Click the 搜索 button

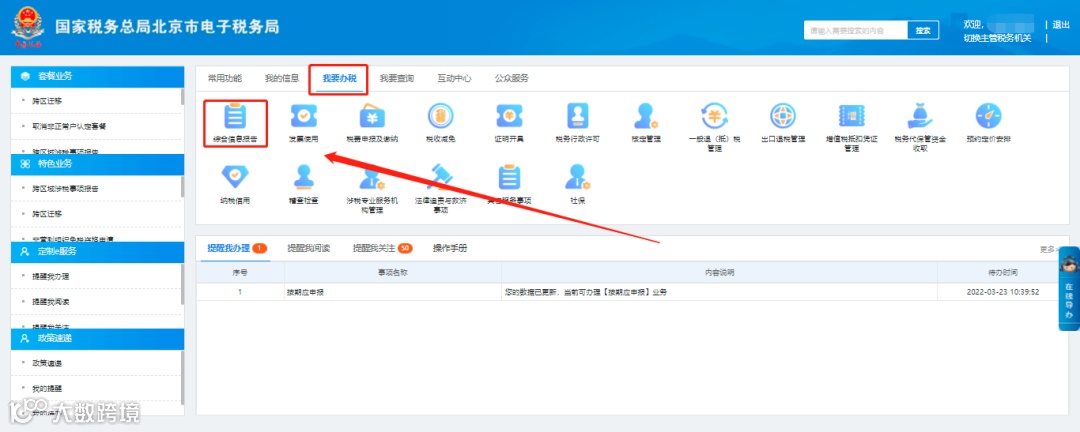click(923, 30)
